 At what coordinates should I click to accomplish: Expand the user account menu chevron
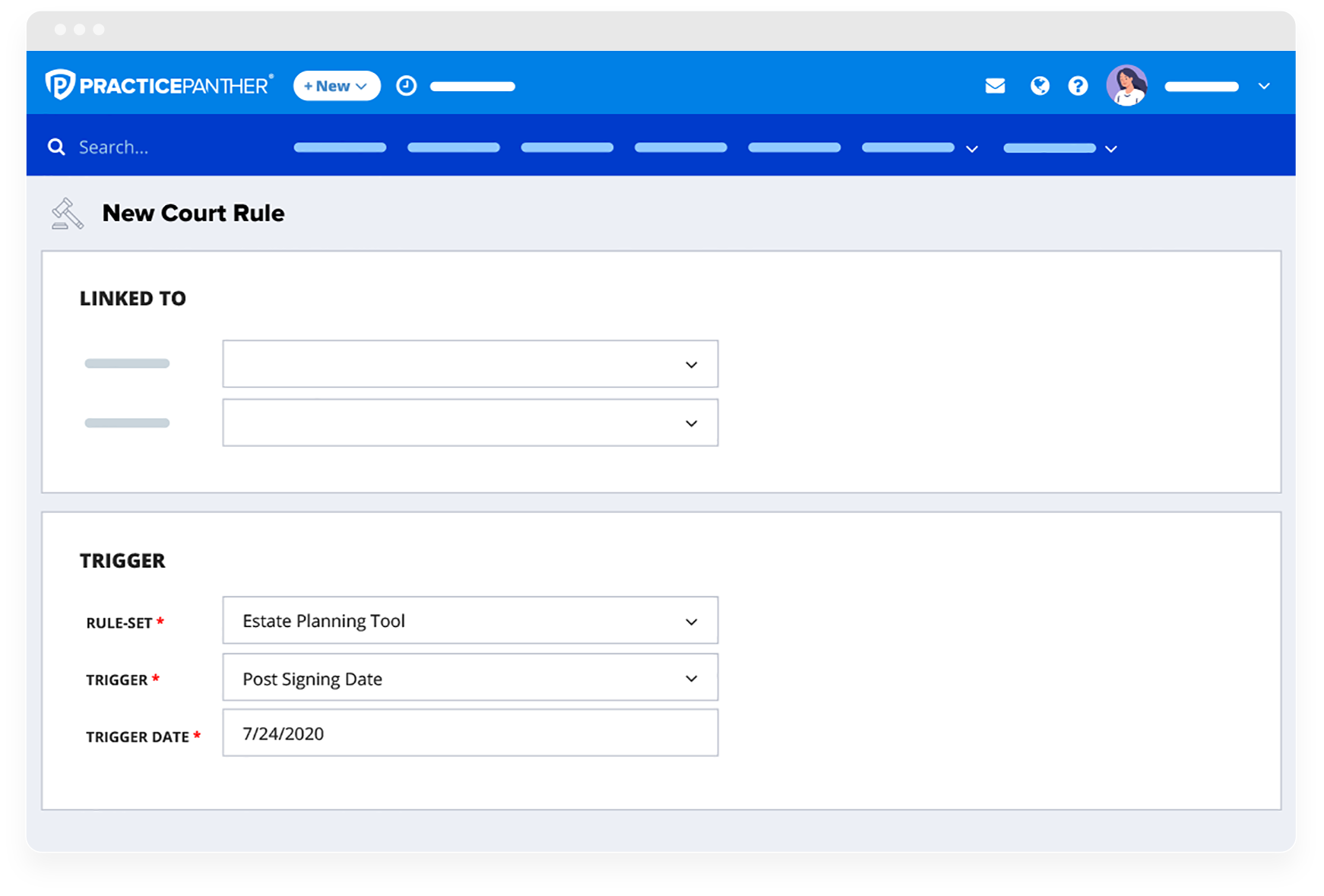point(1264,86)
